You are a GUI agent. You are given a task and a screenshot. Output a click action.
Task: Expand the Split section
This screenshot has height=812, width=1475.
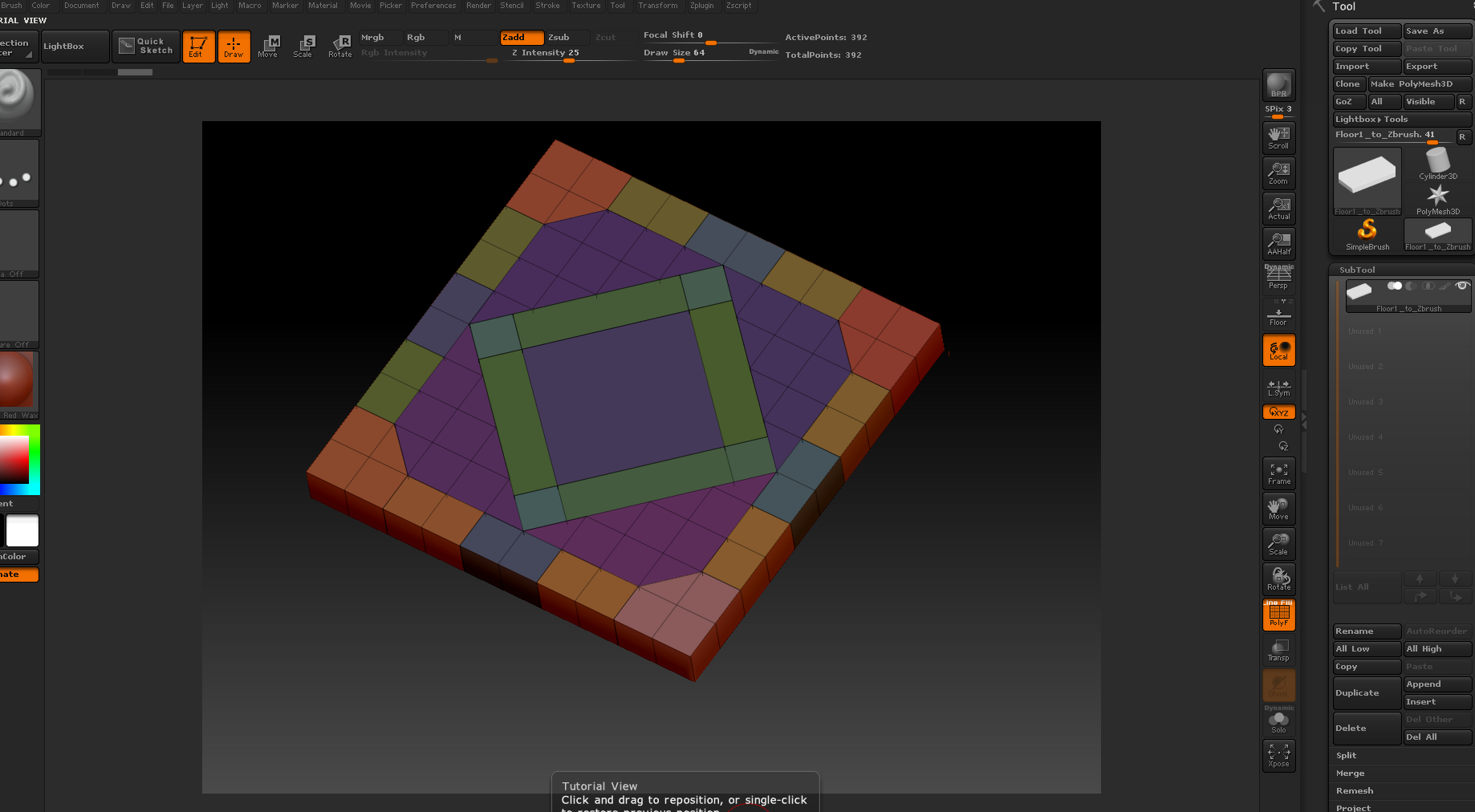1346,756
